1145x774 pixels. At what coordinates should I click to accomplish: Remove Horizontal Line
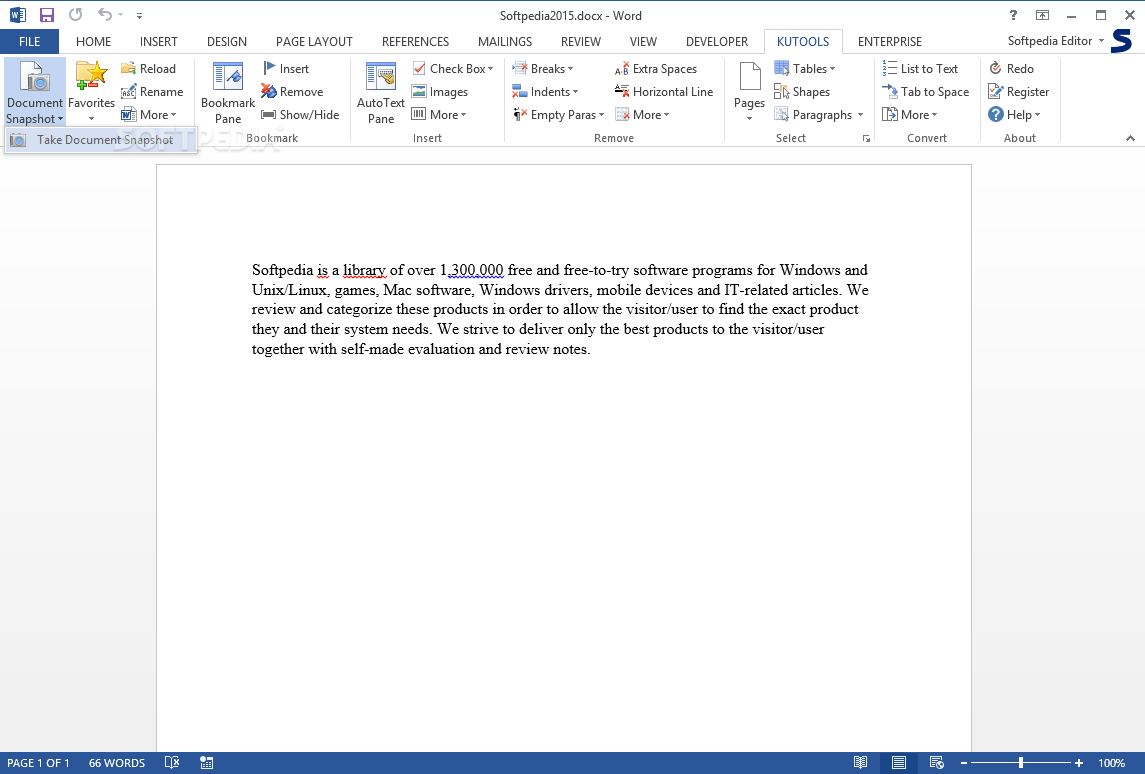click(x=664, y=92)
